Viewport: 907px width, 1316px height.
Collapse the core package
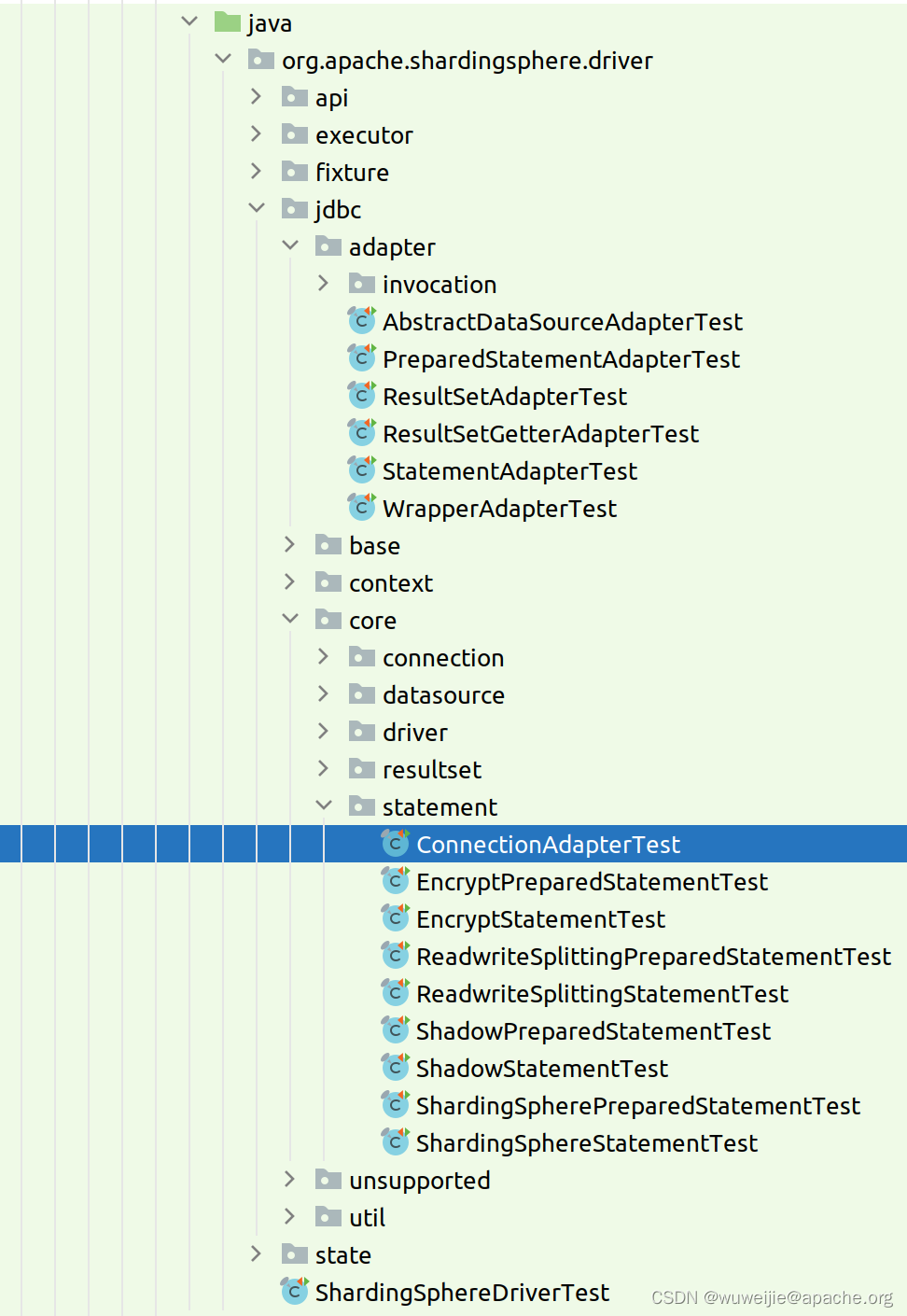(290, 618)
